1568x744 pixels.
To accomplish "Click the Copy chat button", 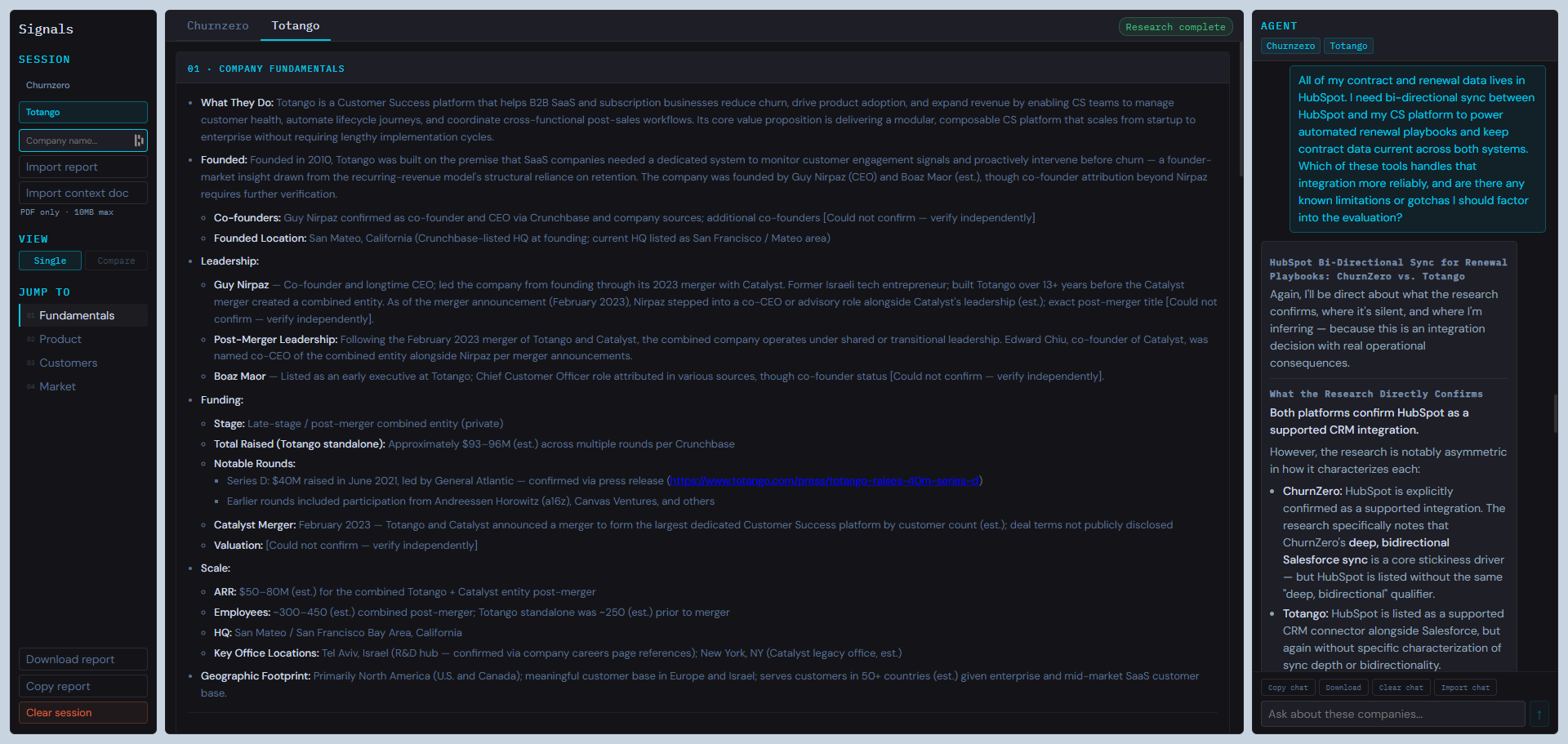I will coord(1288,688).
